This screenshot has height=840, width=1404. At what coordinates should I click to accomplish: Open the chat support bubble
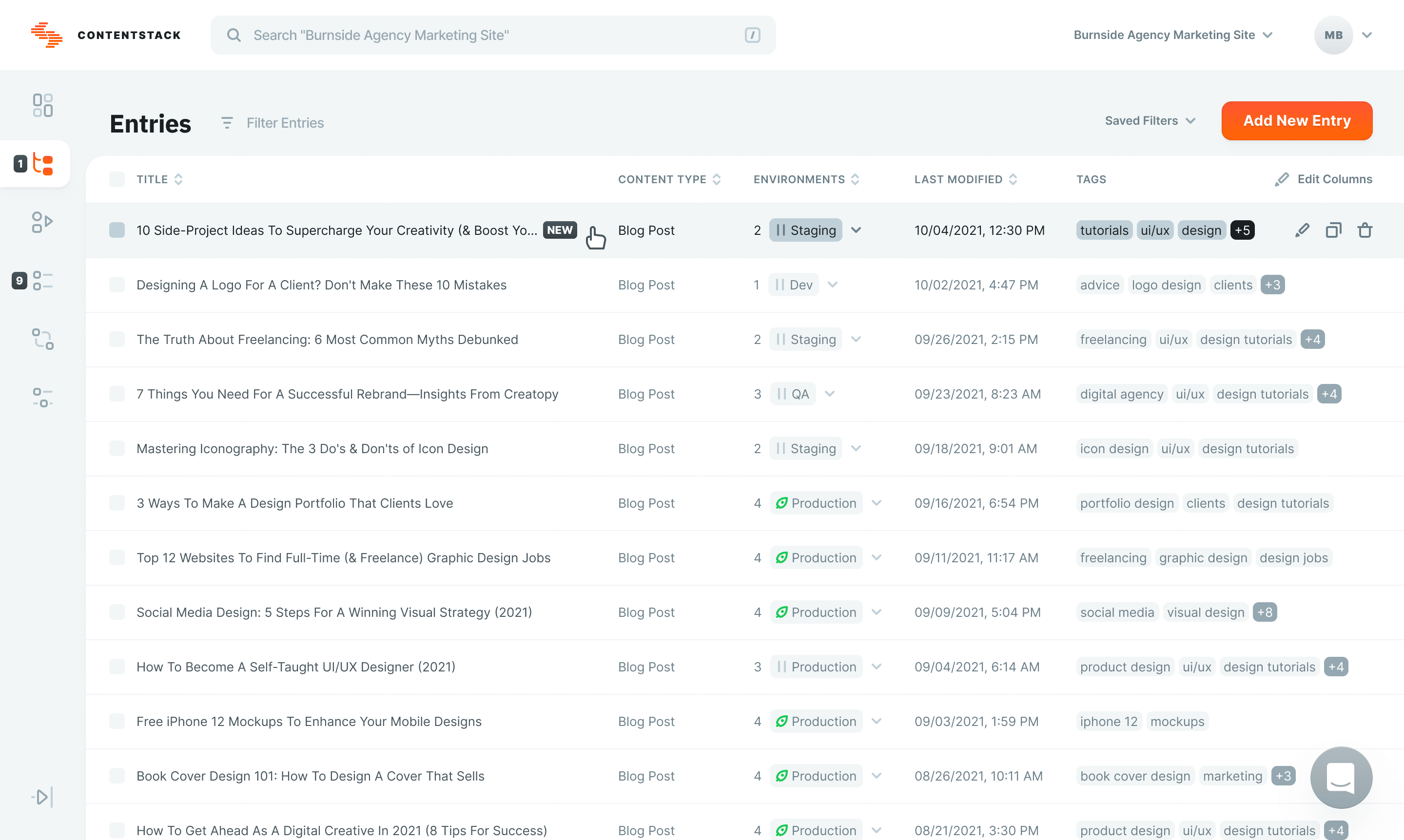pyautogui.click(x=1341, y=777)
